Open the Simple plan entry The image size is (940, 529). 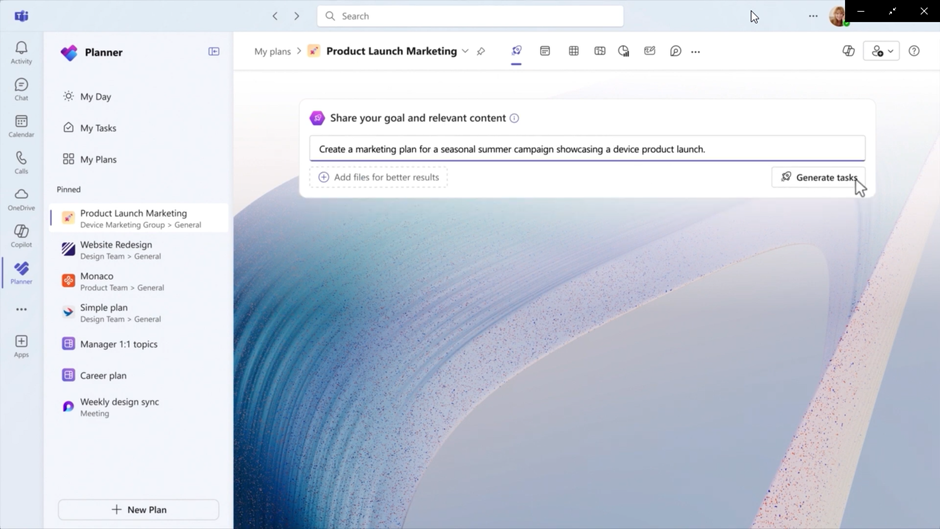pos(139,312)
